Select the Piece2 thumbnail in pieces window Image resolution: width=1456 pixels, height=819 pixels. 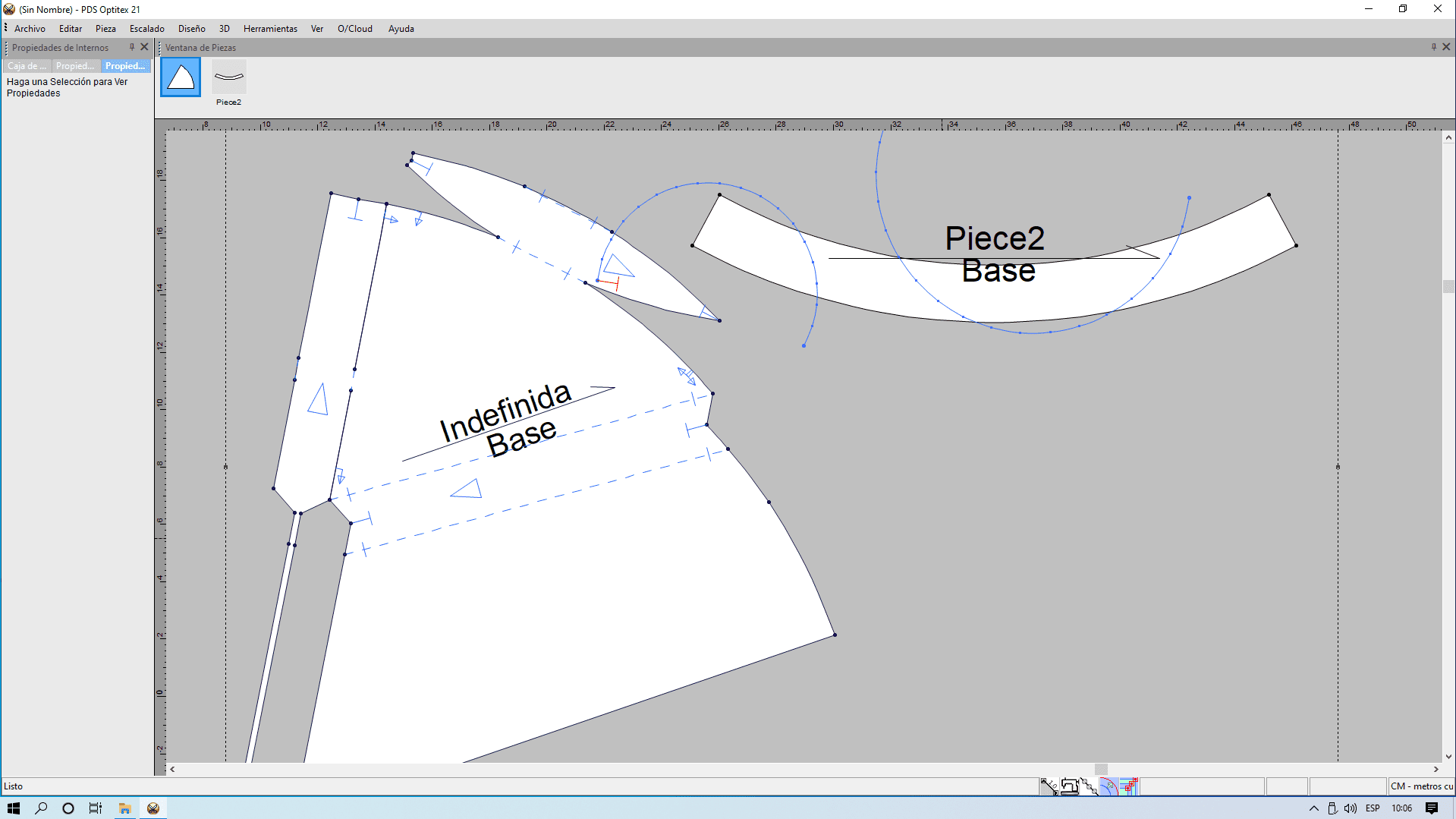pyautogui.click(x=228, y=77)
